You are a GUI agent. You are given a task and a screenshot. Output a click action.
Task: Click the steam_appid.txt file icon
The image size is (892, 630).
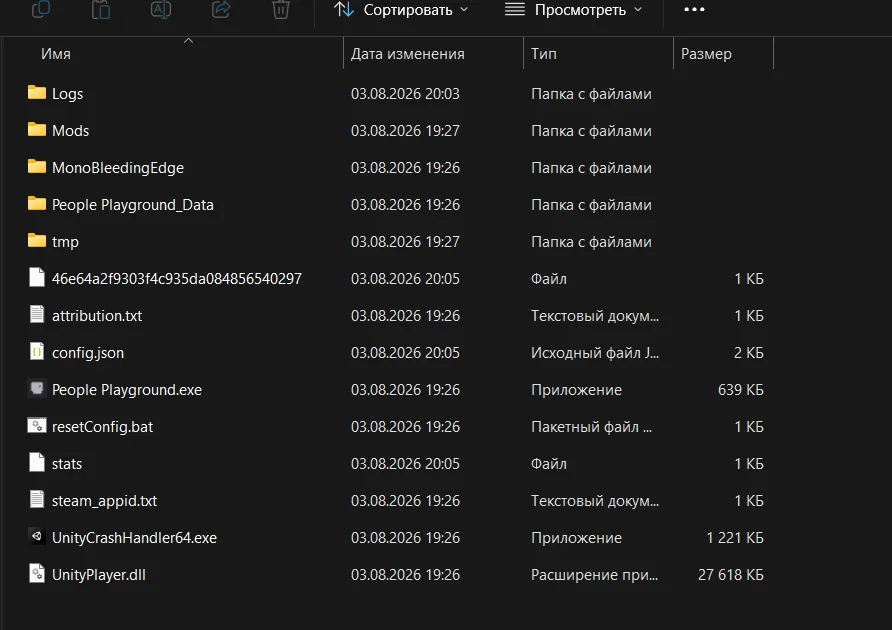click(37, 499)
